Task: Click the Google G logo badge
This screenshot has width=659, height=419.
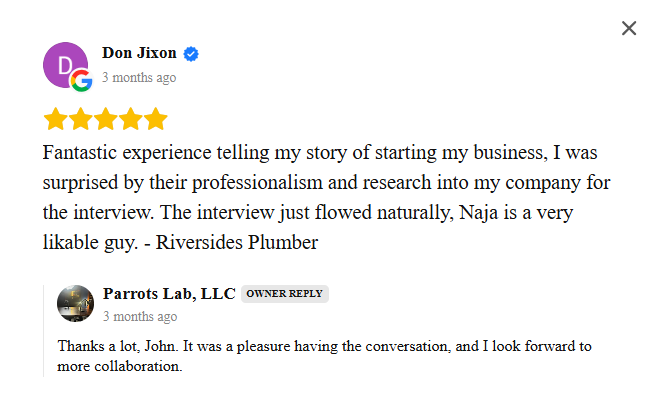Action: pos(81,82)
